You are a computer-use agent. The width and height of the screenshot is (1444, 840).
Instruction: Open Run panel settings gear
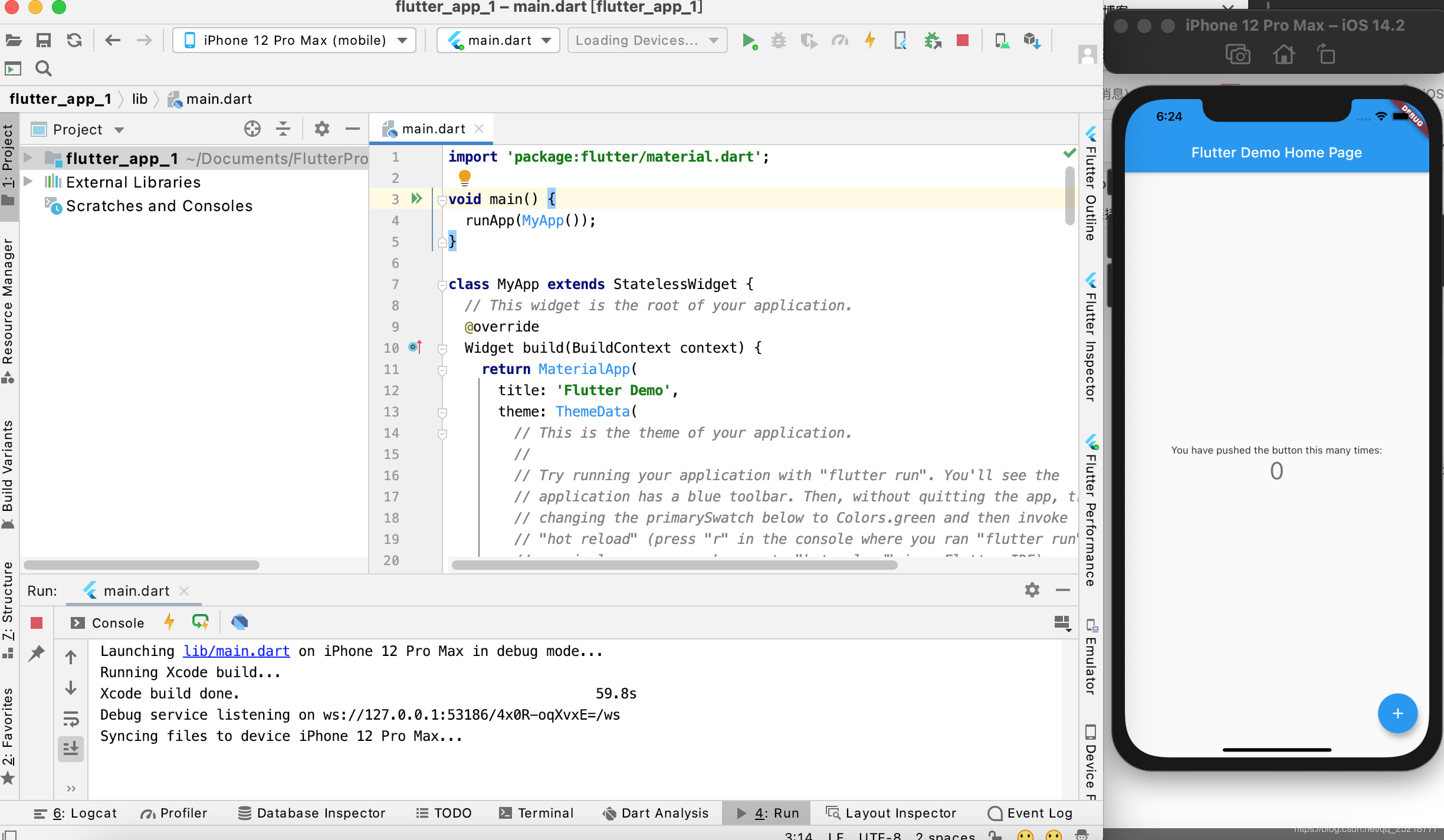[x=1032, y=590]
